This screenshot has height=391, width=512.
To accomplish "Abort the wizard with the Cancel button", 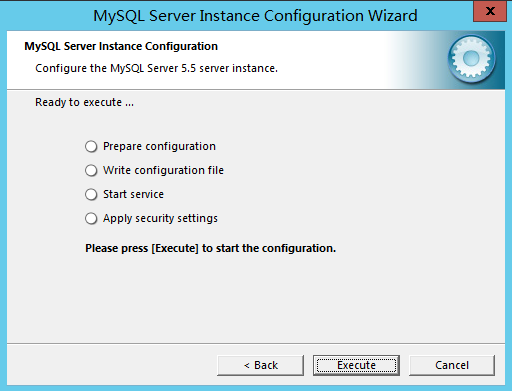I will click(452, 365).
